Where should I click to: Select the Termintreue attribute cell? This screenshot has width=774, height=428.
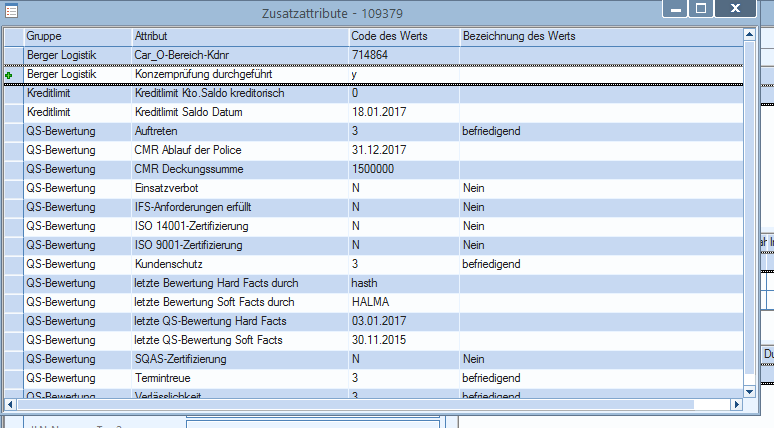point(240,378)
